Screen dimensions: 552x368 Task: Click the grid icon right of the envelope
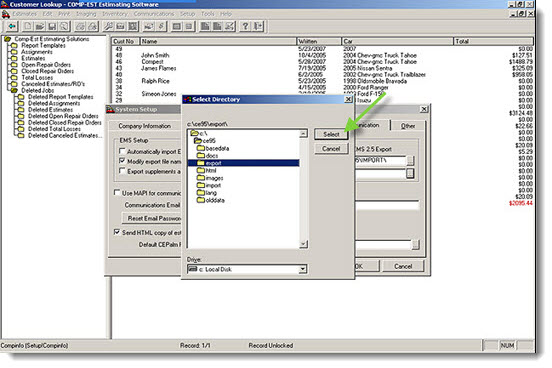[133, 26]
